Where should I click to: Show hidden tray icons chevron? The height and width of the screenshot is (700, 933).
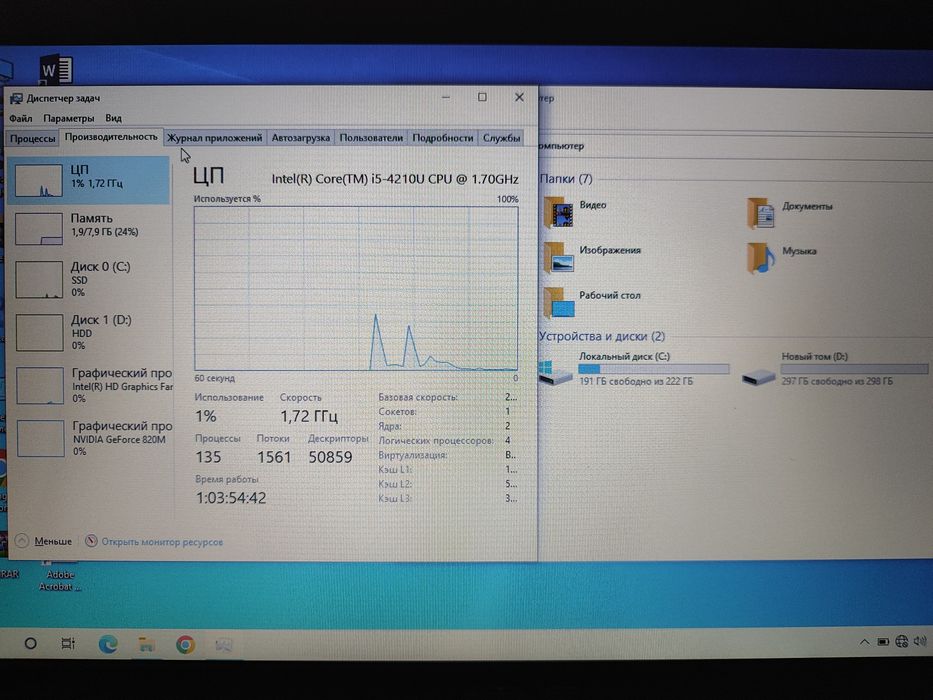pos(864,642)
